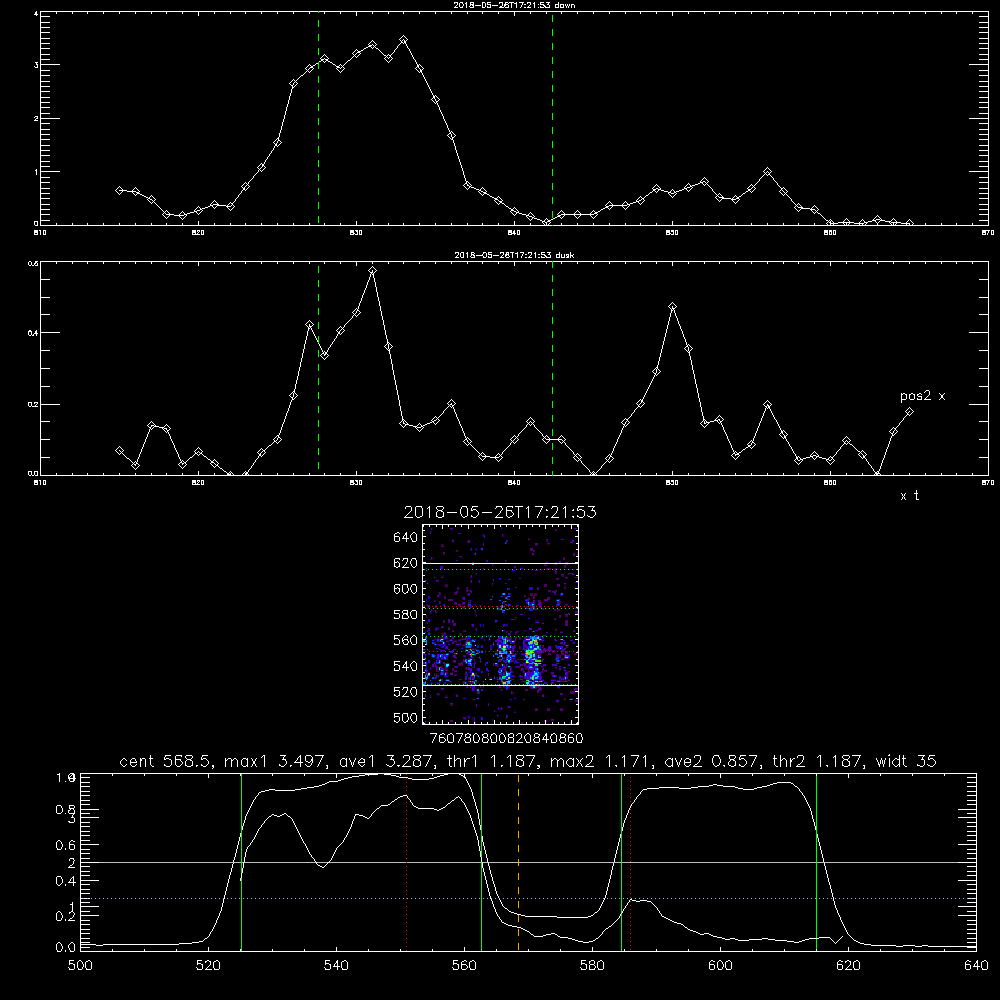The width and height of the screenshot is (1000, 1000).
Task: Select the 'pos2 x' label
Action: [922, 396]
